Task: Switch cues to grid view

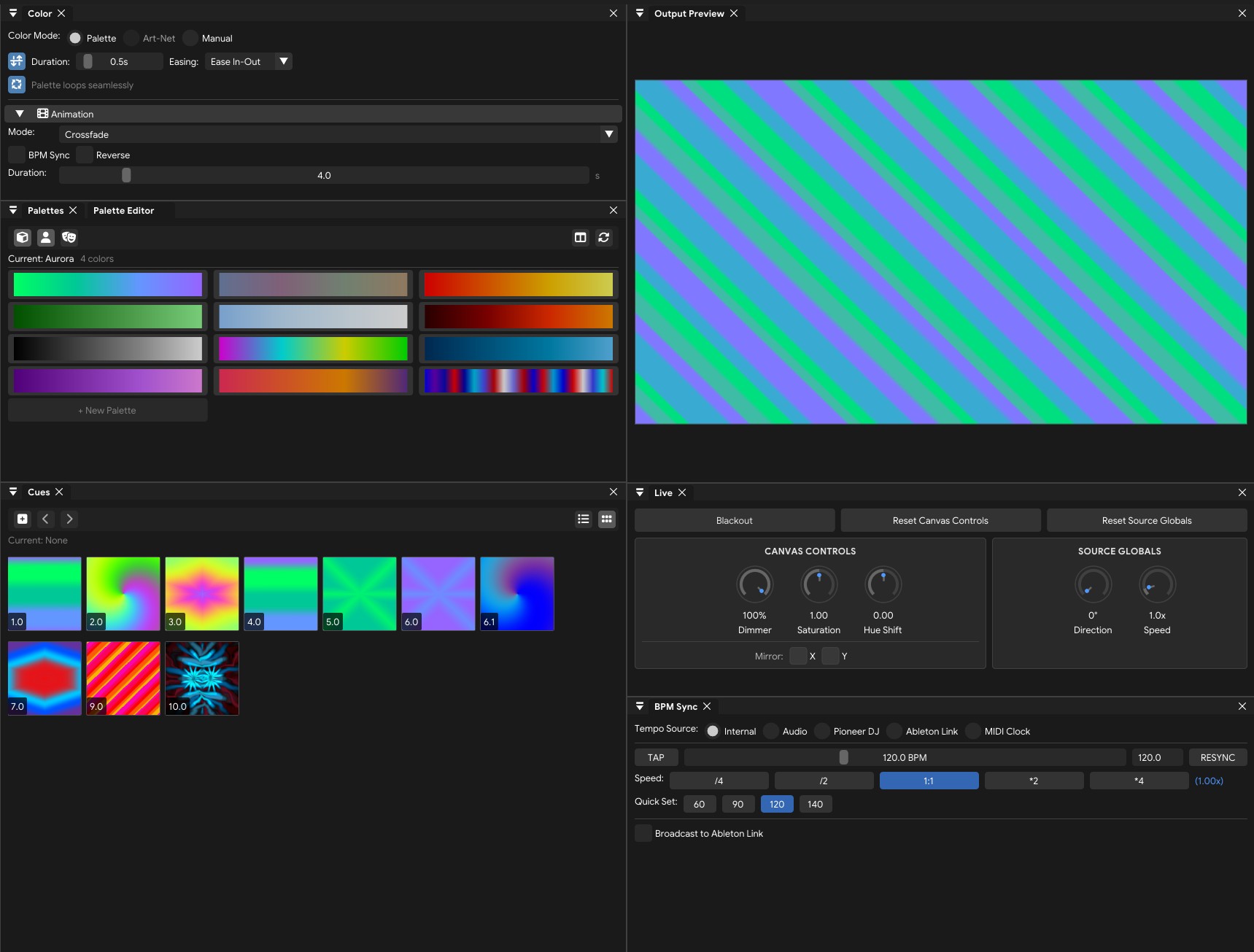Action: pos(607,519)
